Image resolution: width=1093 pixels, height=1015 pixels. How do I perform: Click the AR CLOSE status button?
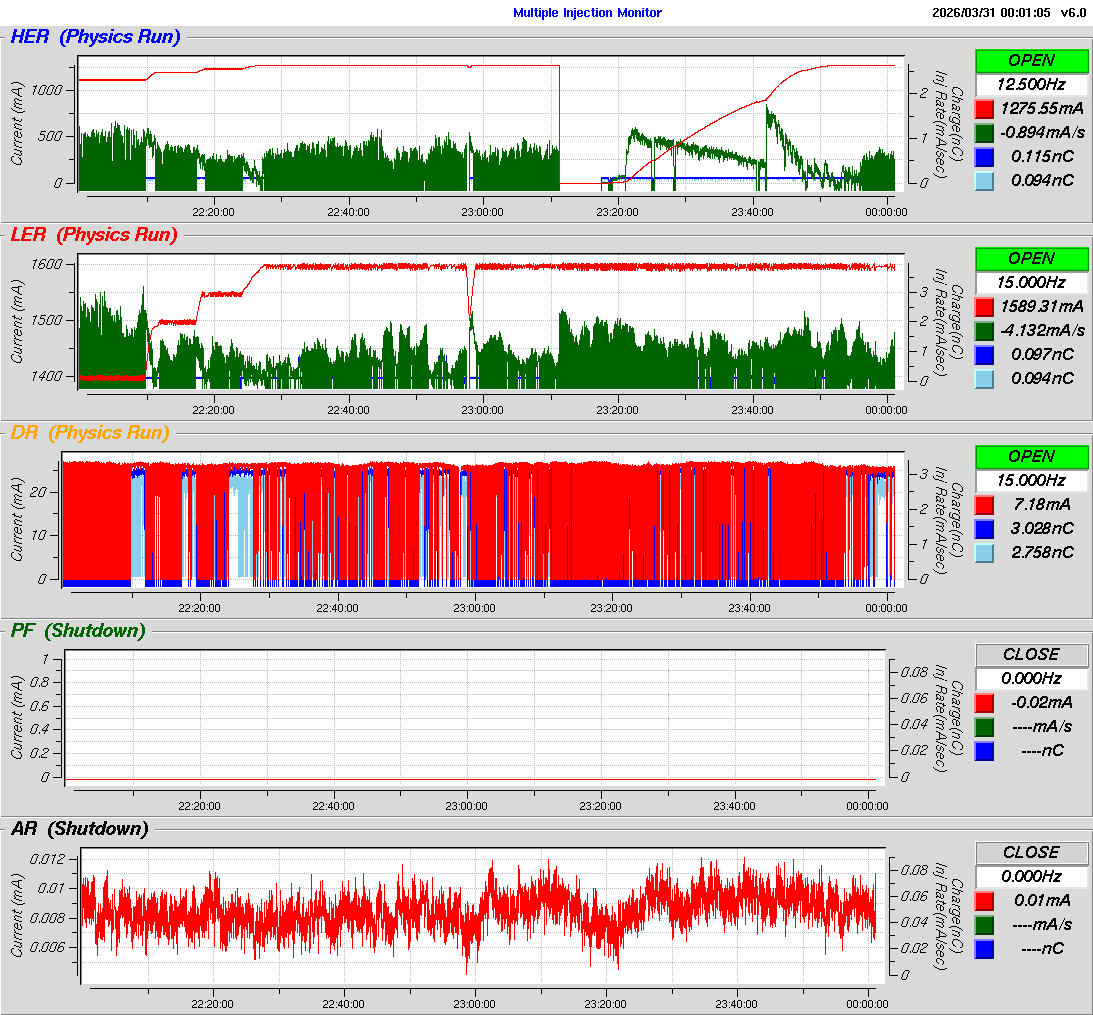point(1031,852)
